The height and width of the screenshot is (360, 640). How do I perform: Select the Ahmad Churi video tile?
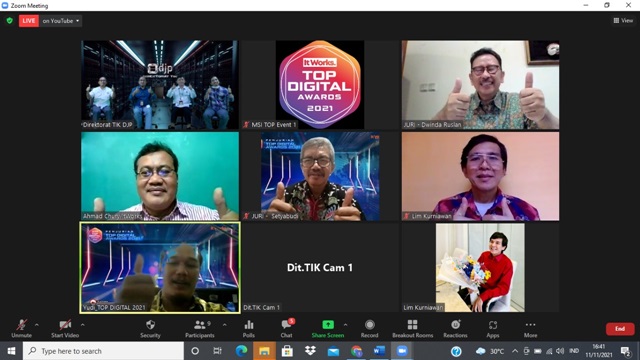point(160,176)
